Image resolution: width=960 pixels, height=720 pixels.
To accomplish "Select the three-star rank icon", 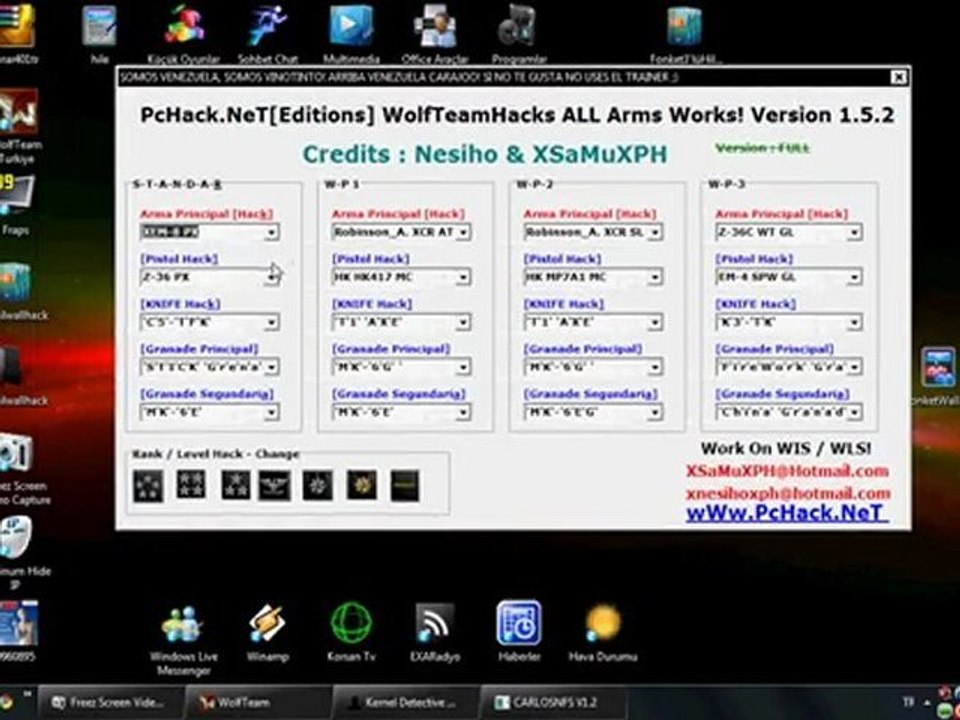I will pos(236,485).
